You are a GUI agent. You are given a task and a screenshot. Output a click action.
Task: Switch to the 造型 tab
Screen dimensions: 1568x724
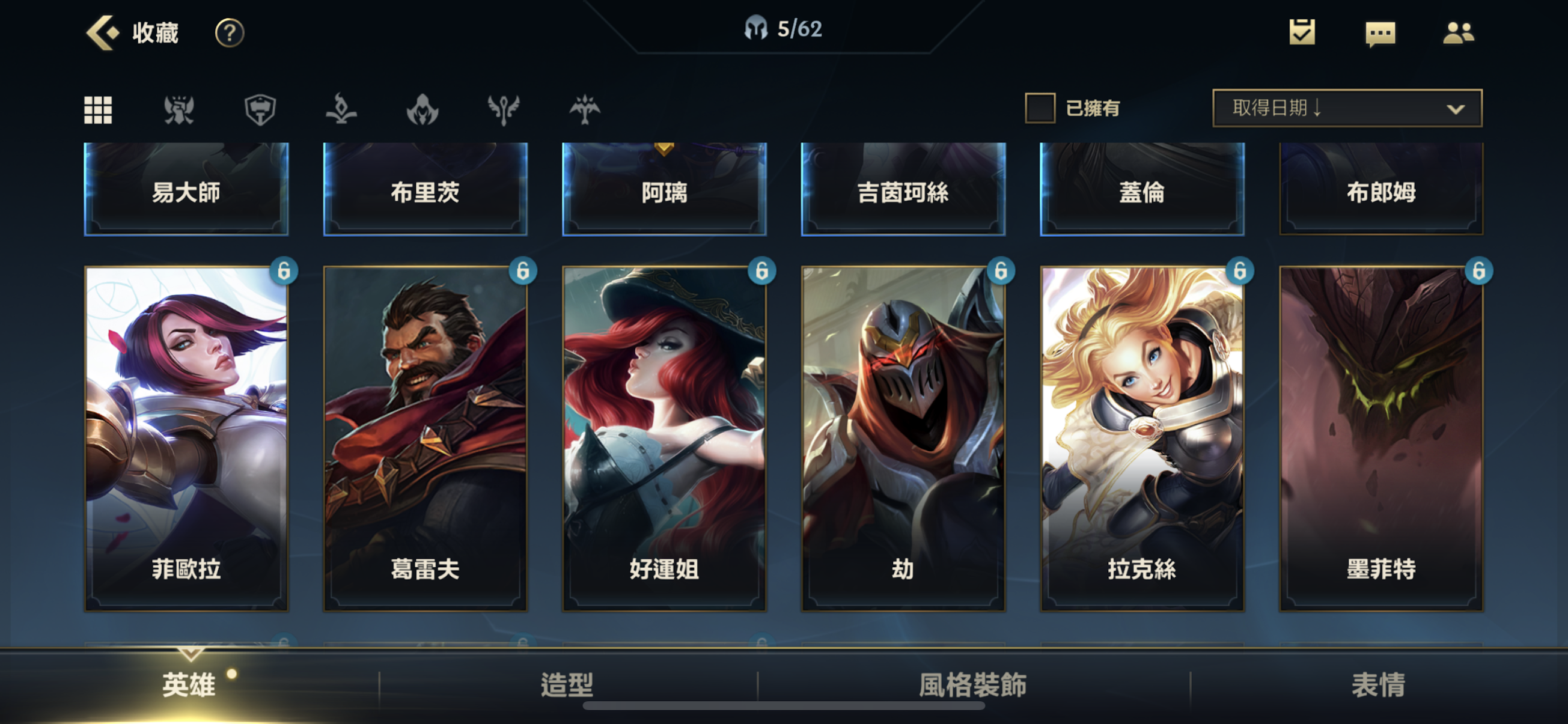point(567,685)
